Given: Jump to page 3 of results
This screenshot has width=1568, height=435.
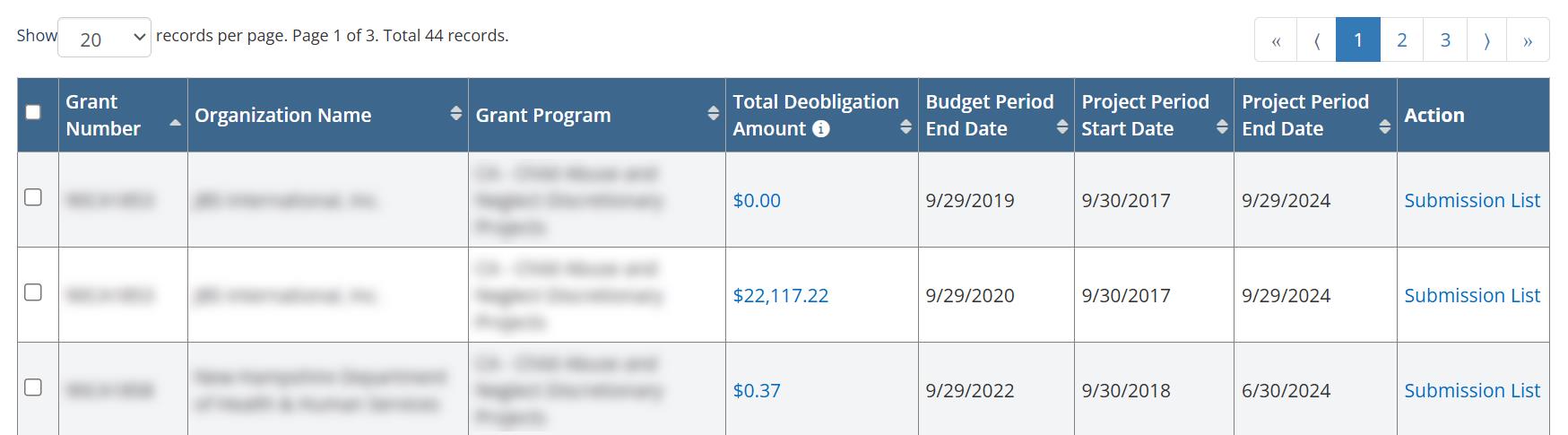Looking at the screenshot, I should click(1445, 40).
